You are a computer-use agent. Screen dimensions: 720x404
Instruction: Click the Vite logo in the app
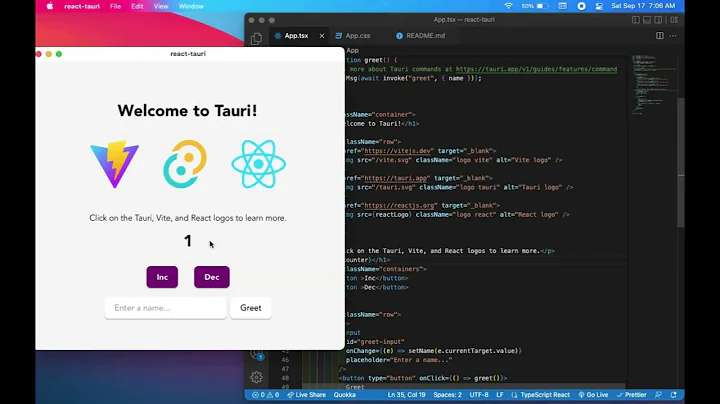pyautogui.click(x=114, y=164)
